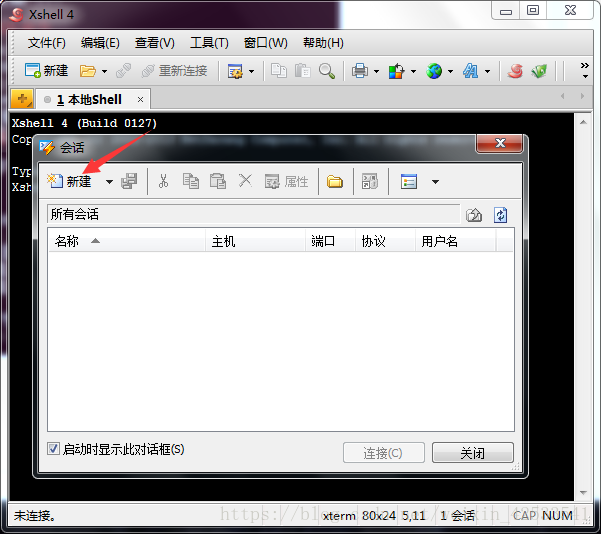
Task: Open the Help (帮助) menu
Action: (323, 43)
